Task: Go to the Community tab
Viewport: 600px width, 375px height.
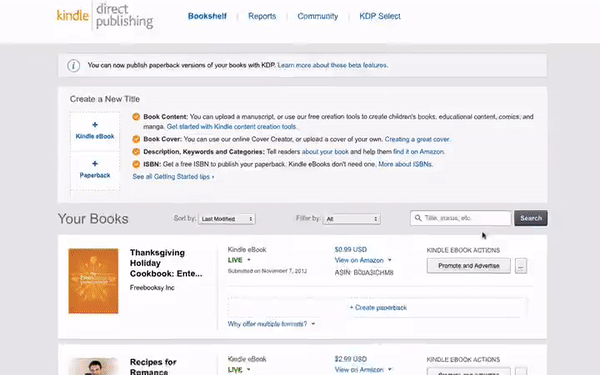Action: click(318, 16)
